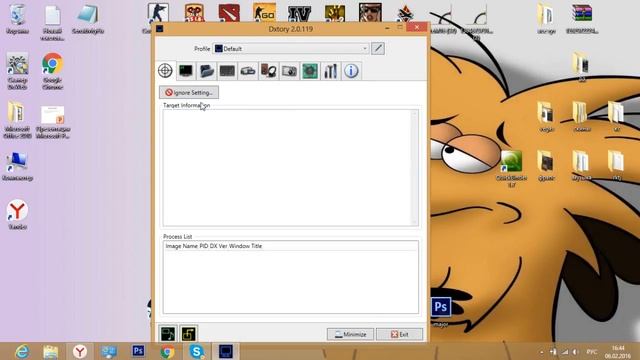This screenshot has width=640, height=360.
Task: Click the Dxtory title bar app icon
Action: point(160,29)
